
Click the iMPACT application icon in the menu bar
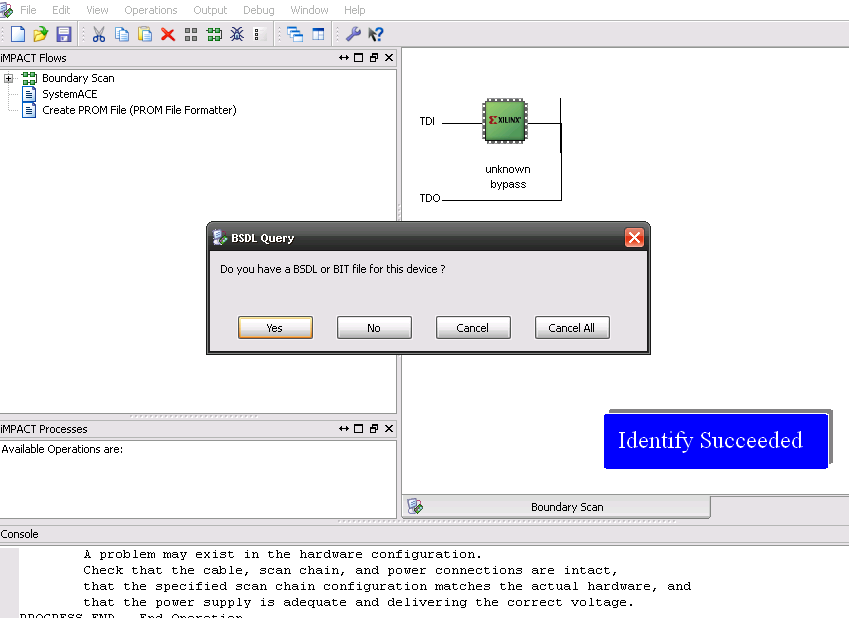(6, 10)
